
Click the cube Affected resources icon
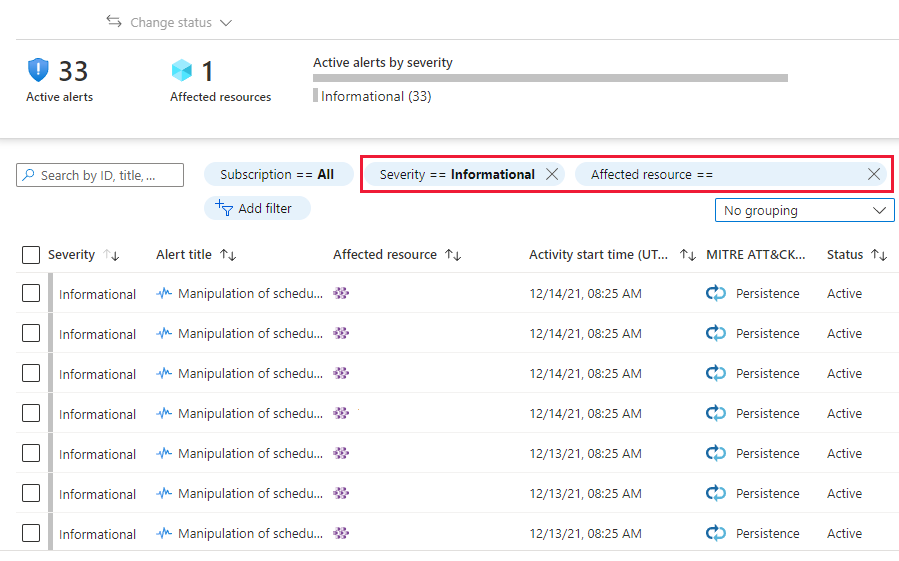(182, 71)
